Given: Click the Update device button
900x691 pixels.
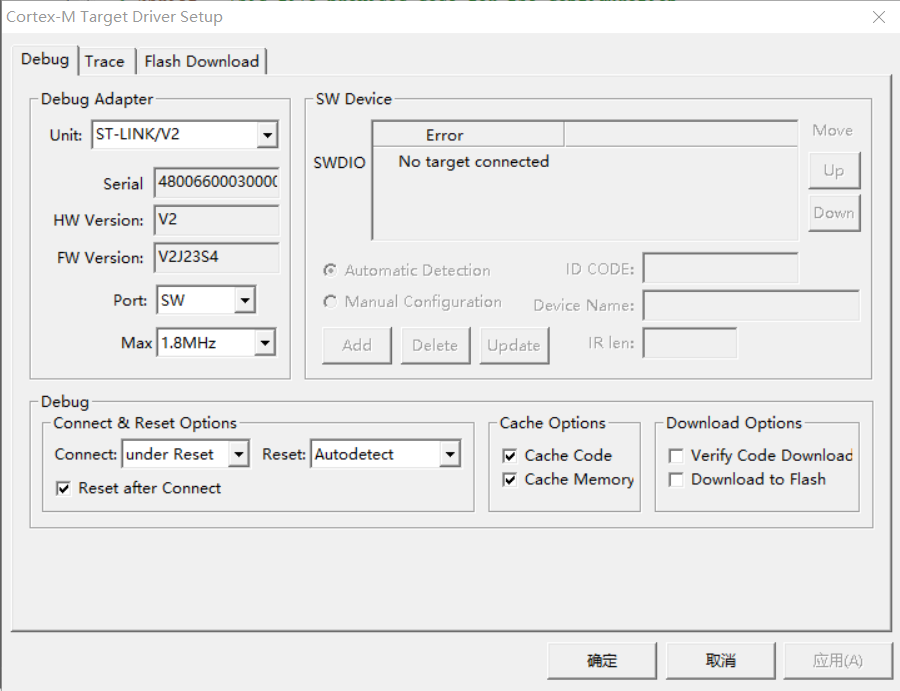Looking at the screenshot, I should (514, 346).
